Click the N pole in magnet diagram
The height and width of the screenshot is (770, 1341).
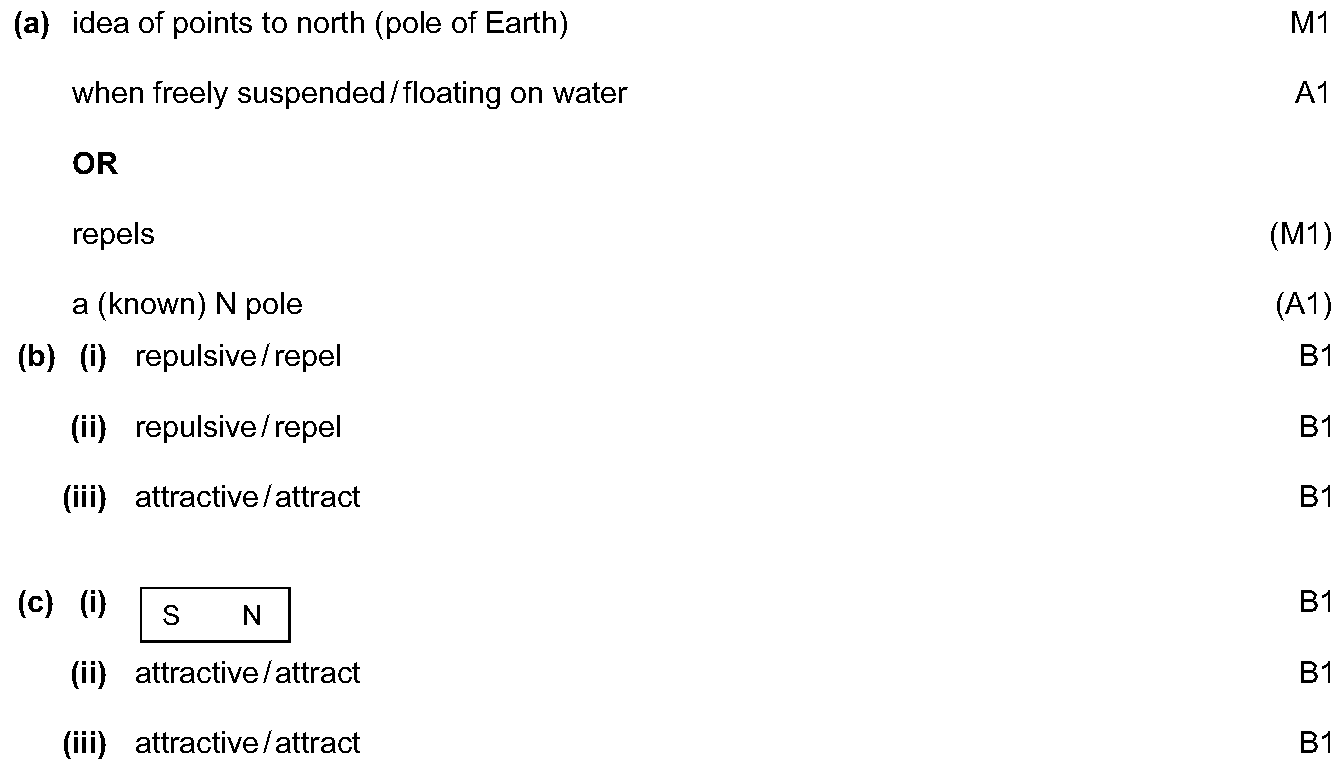click(252, 616)
